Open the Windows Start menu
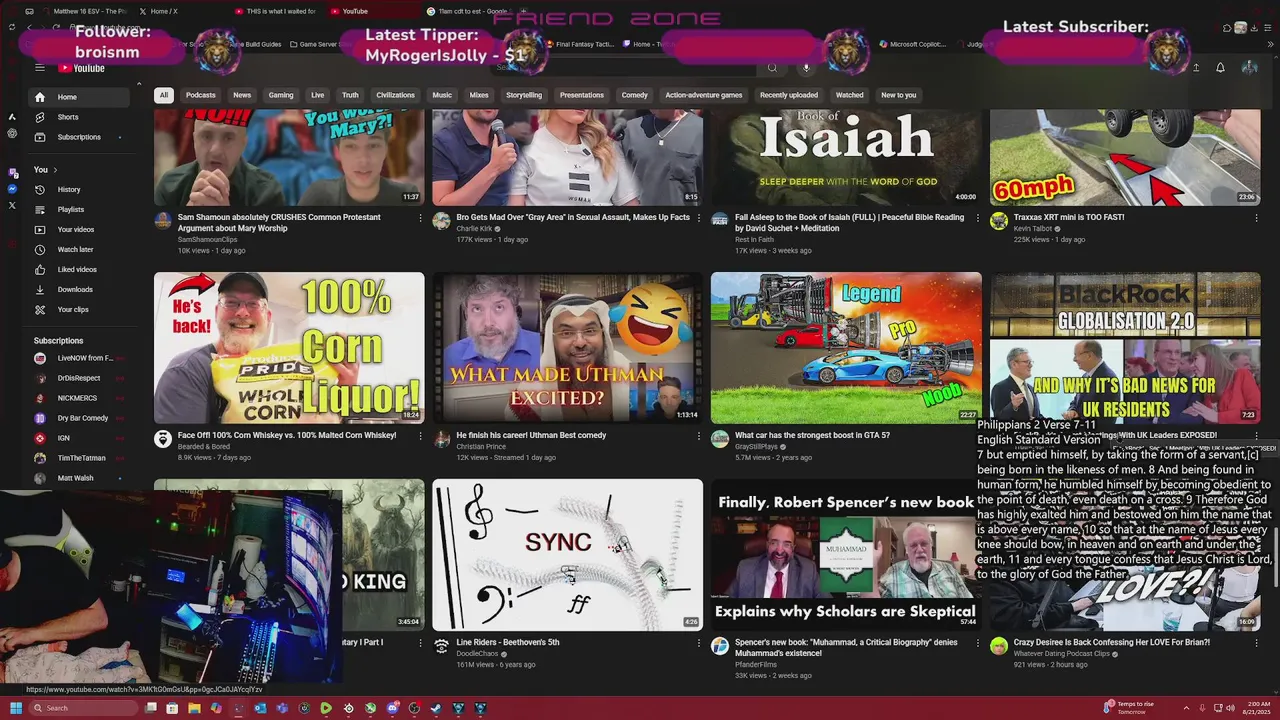This screenshot has height=720, width=1280. click(x=16, y=708)
